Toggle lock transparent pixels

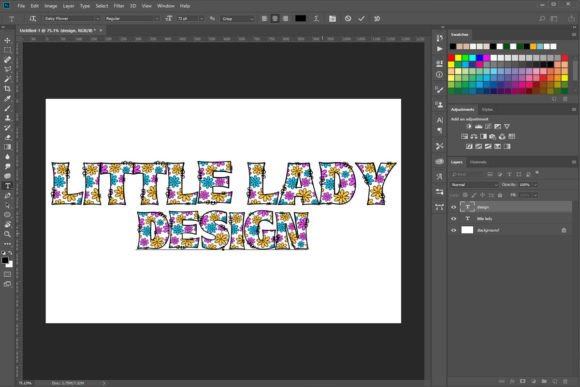point(465,195)
